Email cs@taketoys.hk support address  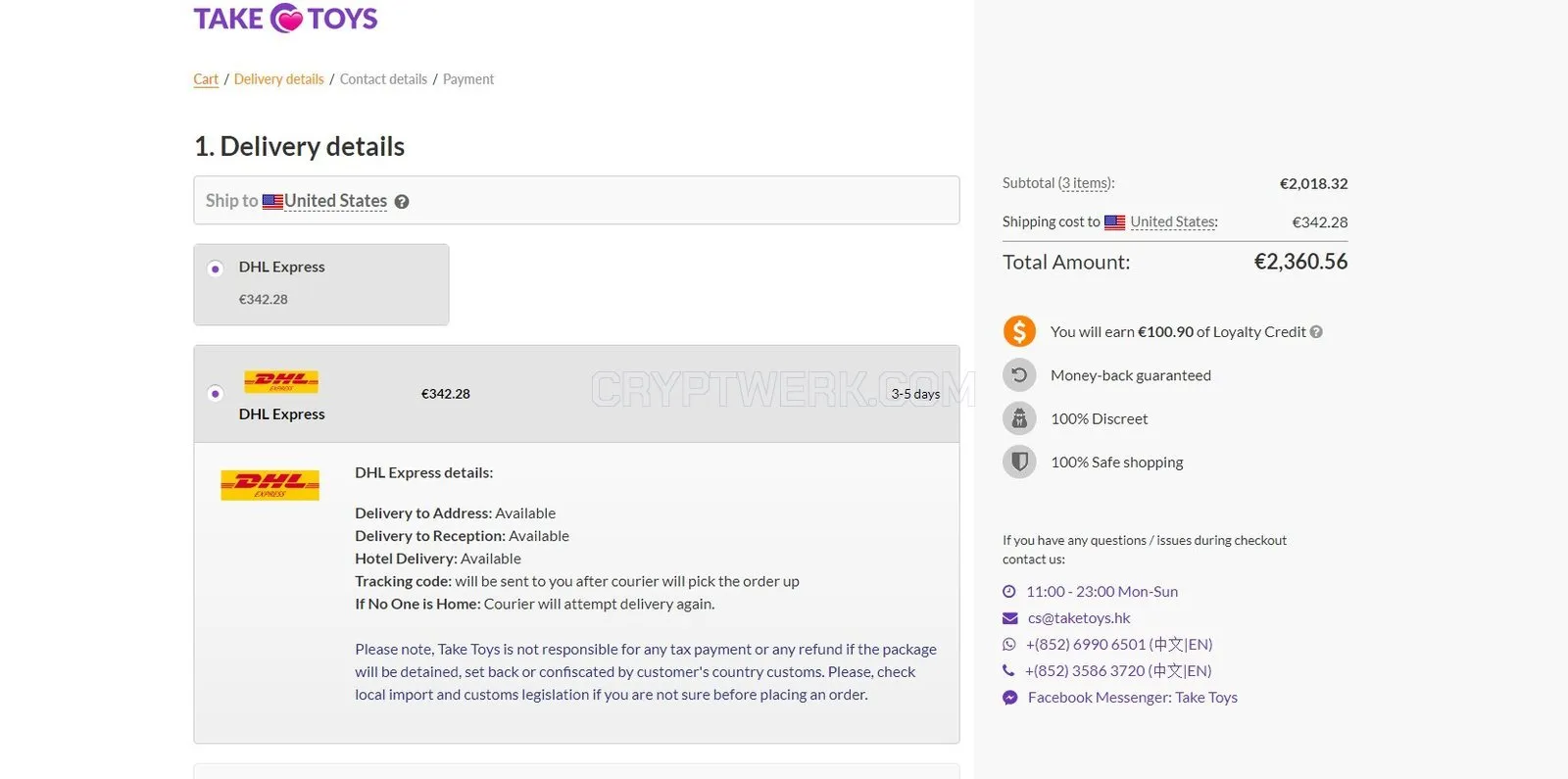click(1079, 618)
